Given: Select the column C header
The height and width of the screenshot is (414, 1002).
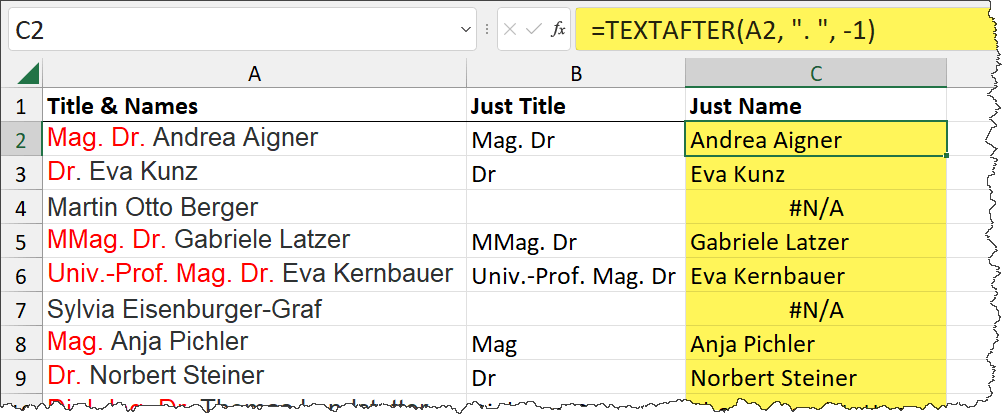Looking at the screenshot, I should click(816, 73).
